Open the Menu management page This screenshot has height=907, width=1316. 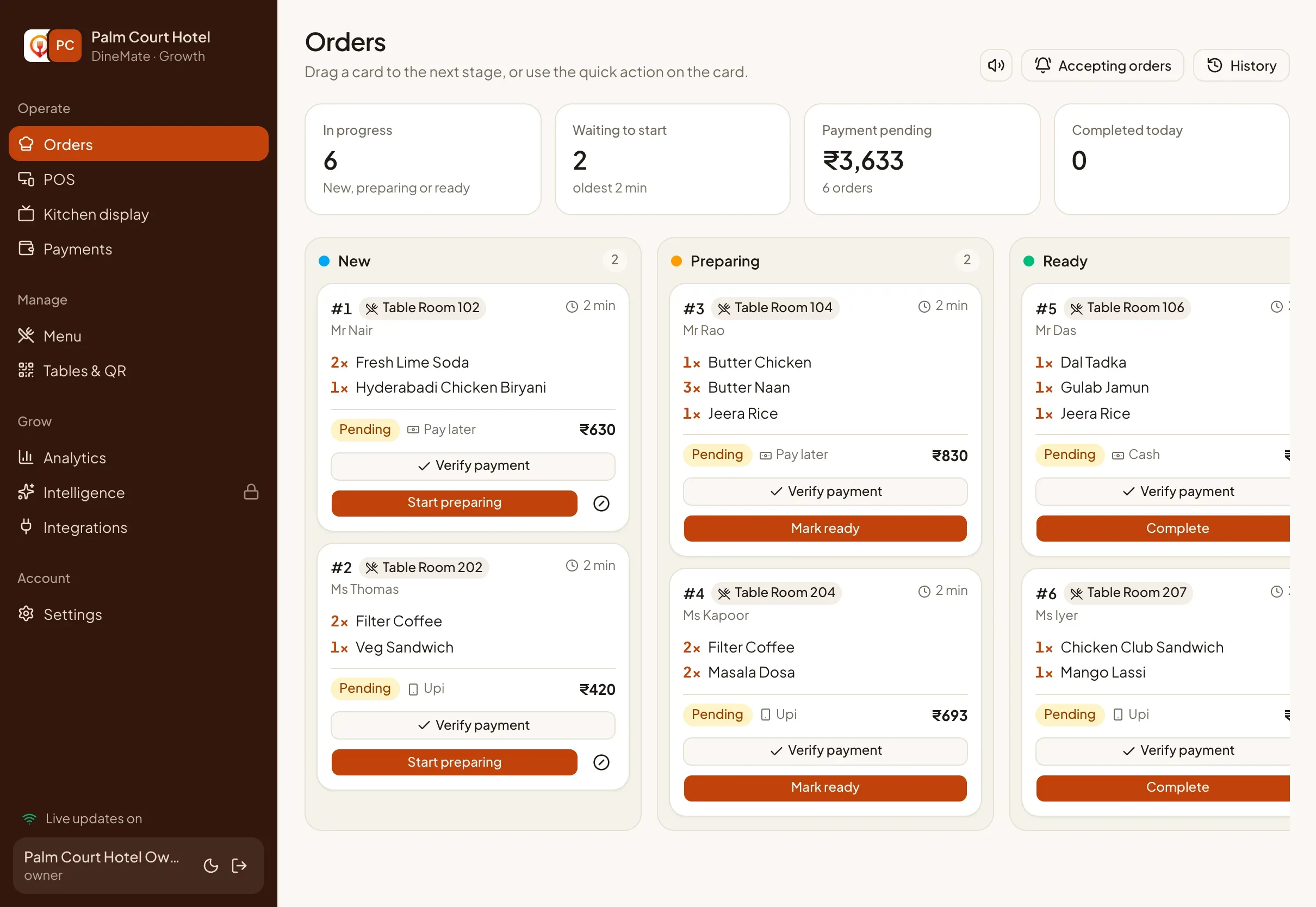139,336
